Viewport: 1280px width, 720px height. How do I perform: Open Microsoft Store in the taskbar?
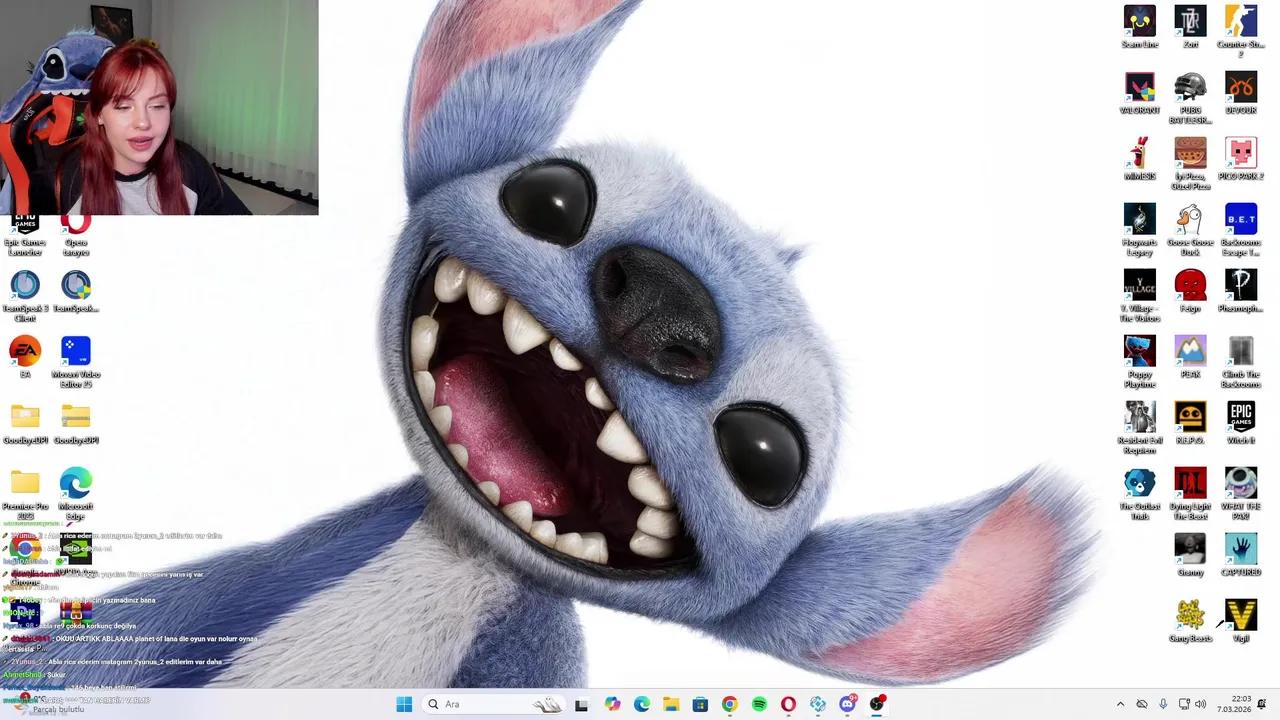(700, 704)
